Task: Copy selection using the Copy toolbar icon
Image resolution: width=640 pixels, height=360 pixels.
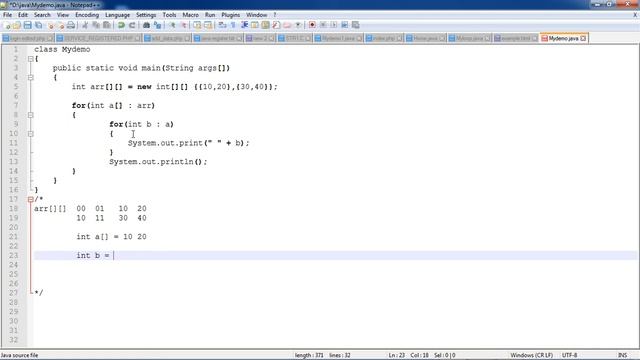Action: click(96, 25)
